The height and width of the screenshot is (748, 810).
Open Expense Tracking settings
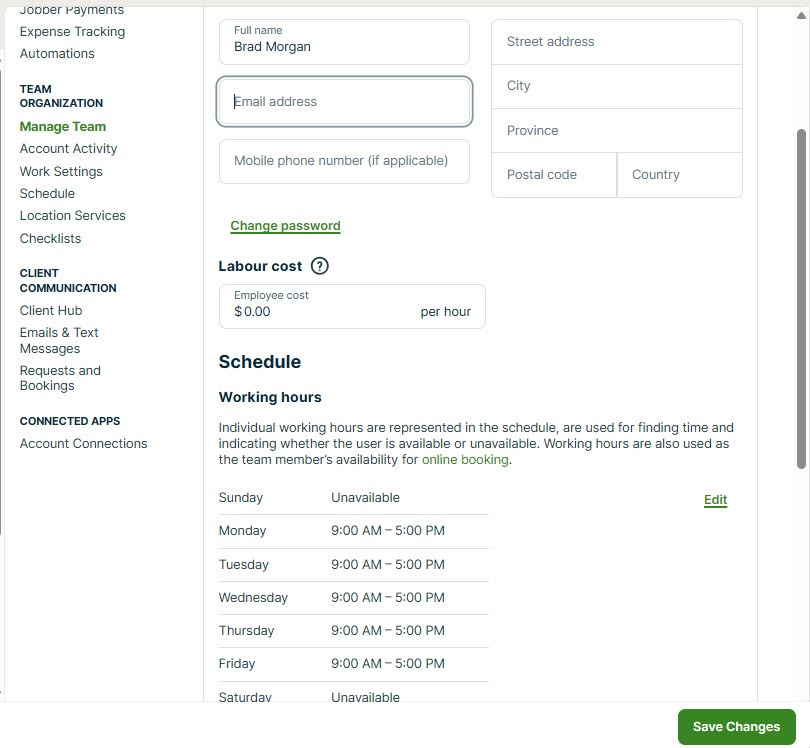pos(72,32)
